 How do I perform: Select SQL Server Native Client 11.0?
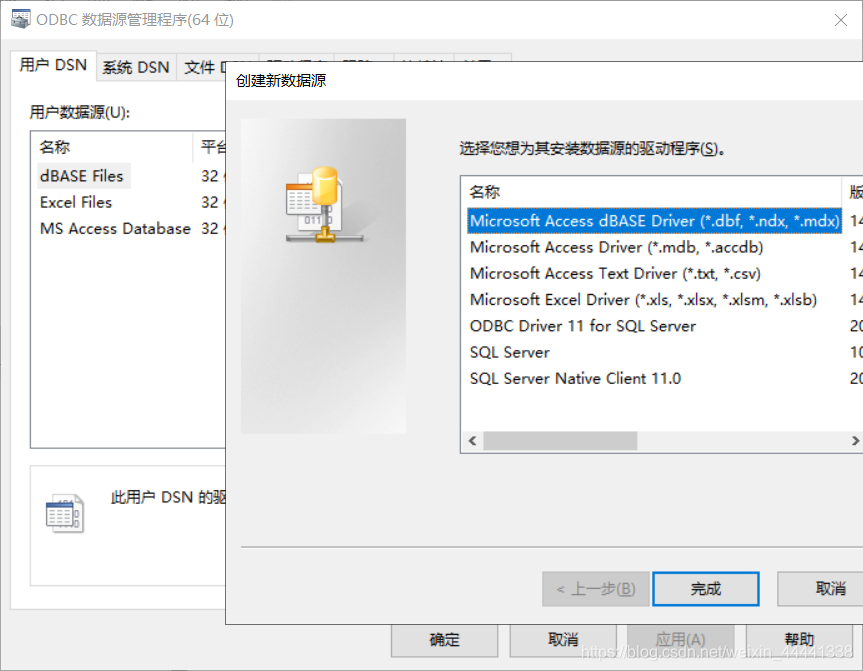(575, 379)
